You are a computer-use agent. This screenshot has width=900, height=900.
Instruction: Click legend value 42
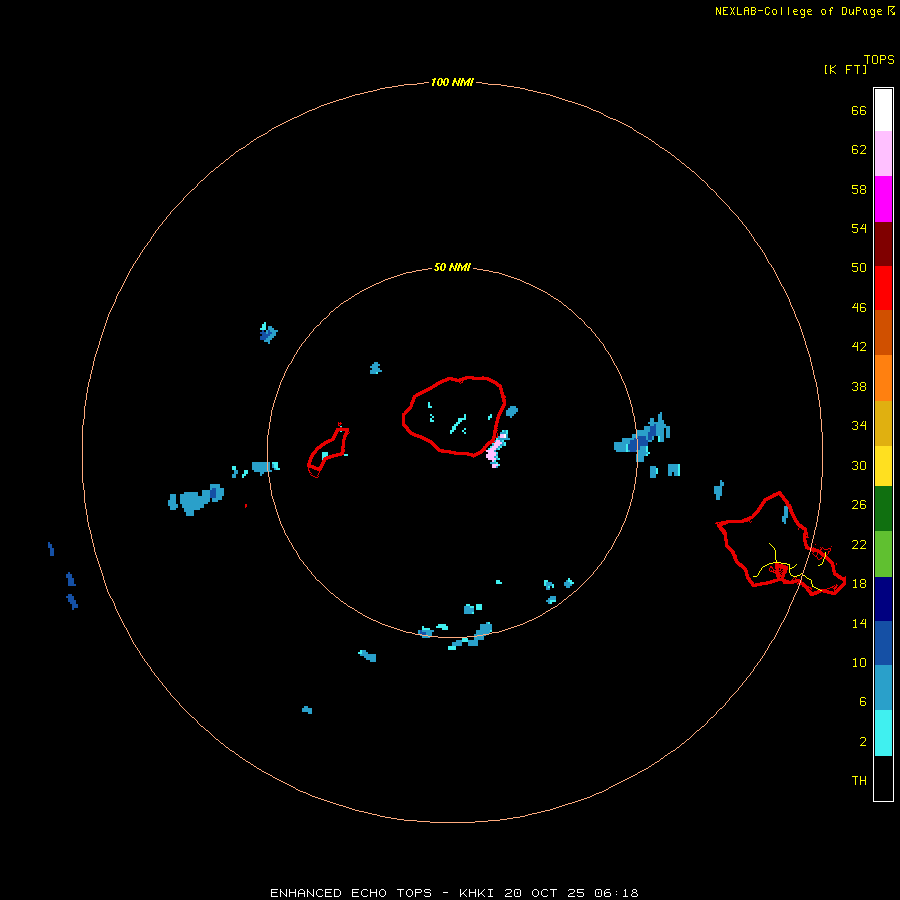(859, 346)
